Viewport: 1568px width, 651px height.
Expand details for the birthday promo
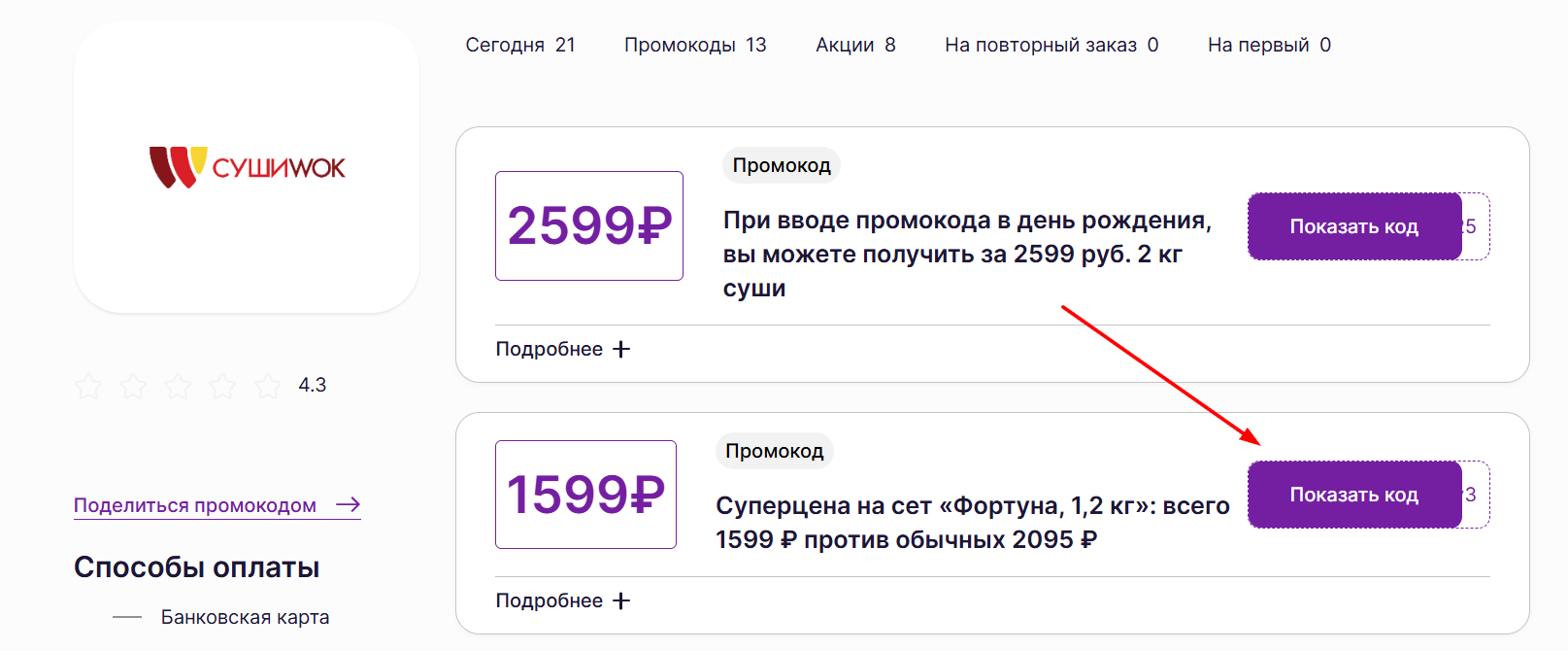[x=553, y=347]
